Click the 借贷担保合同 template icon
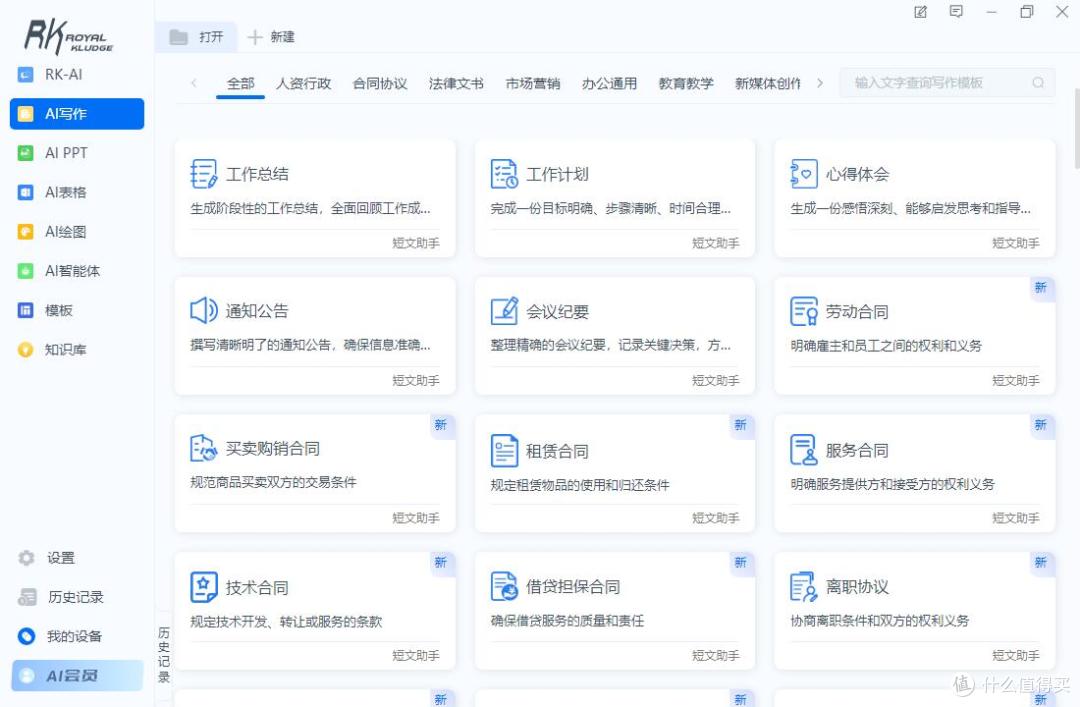This screenshot has width=1080, height=707. (x=504, y=586)
